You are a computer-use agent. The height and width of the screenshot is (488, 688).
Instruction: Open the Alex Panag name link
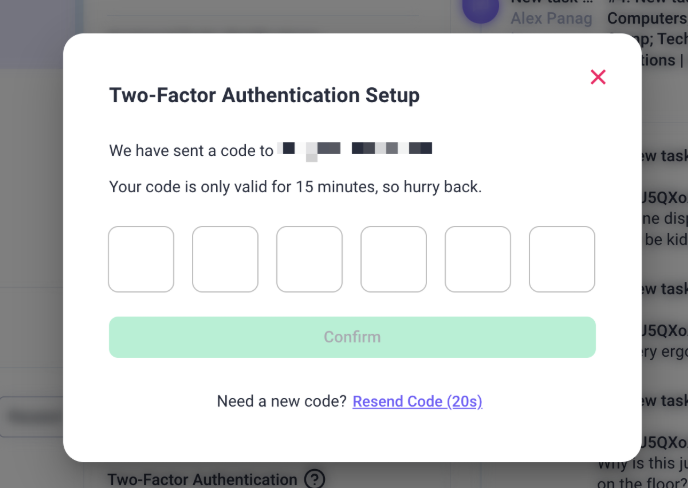551,18
